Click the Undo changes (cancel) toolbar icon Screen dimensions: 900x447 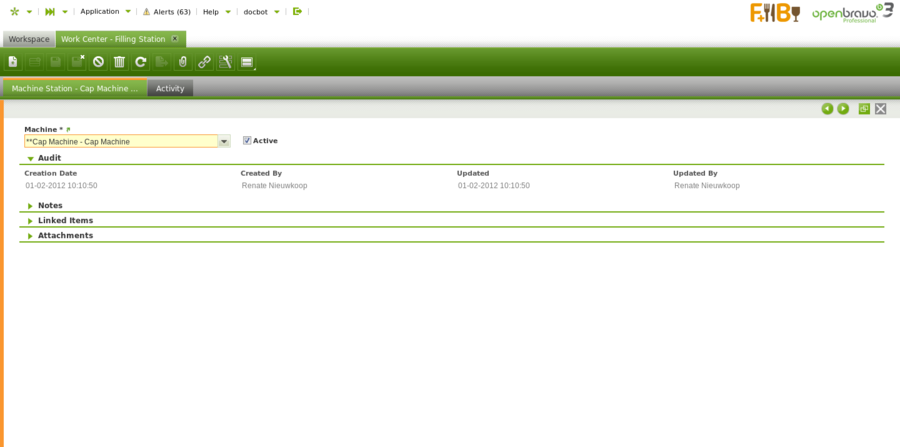[x=98, y=62]
